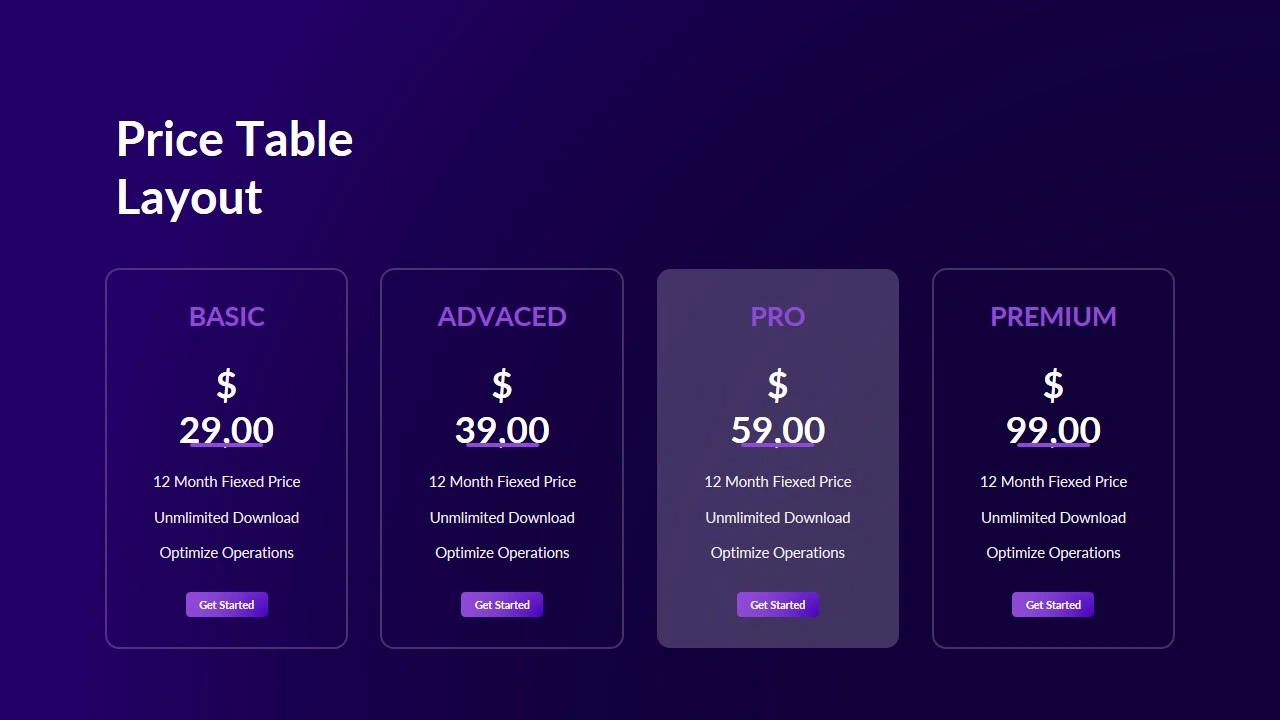Click the 59.00 price in Pro card
Screen dimensions: 1280x720
click(x=778, y=431)
